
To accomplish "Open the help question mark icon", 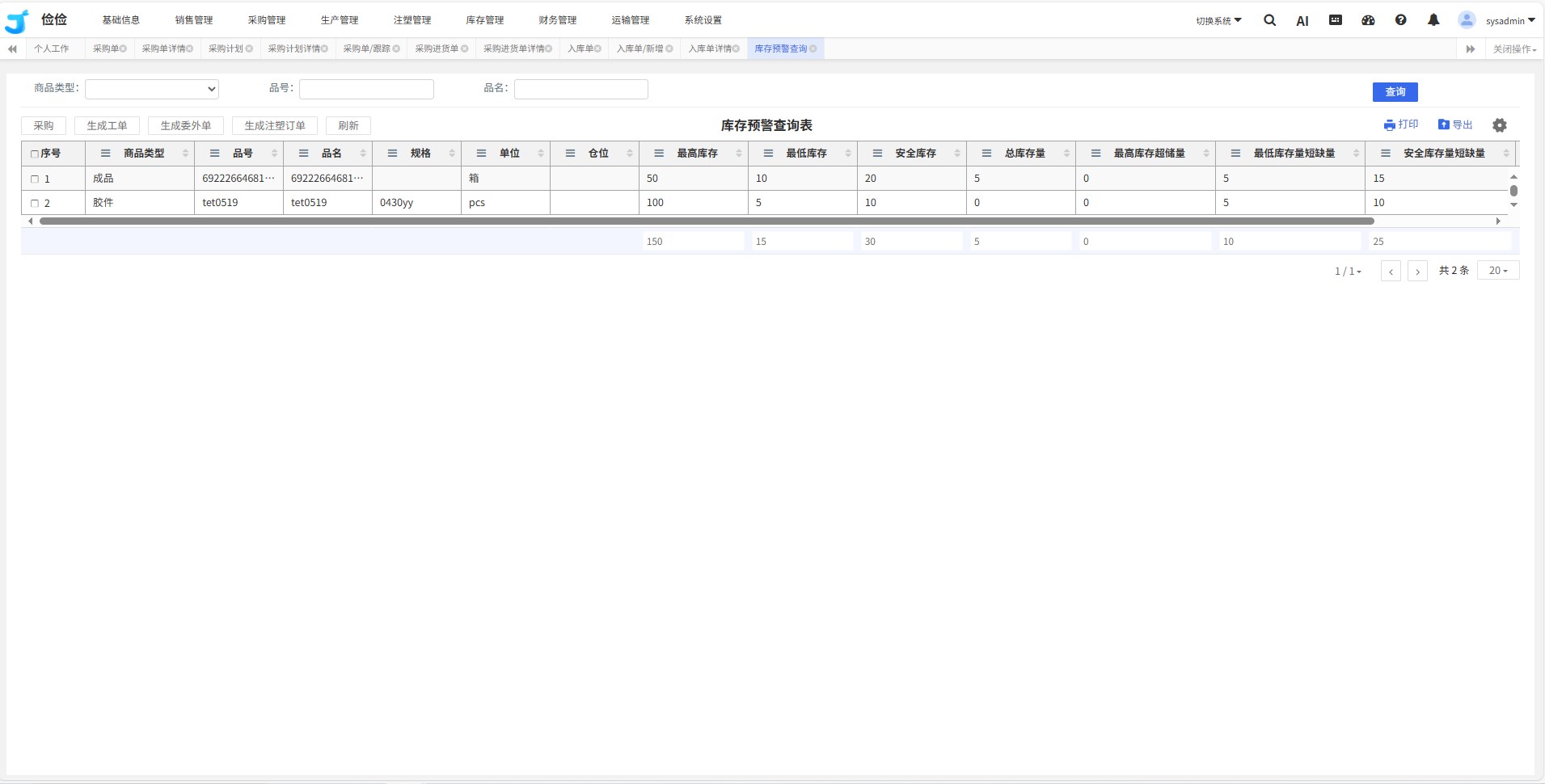I will click(1400, 20).
